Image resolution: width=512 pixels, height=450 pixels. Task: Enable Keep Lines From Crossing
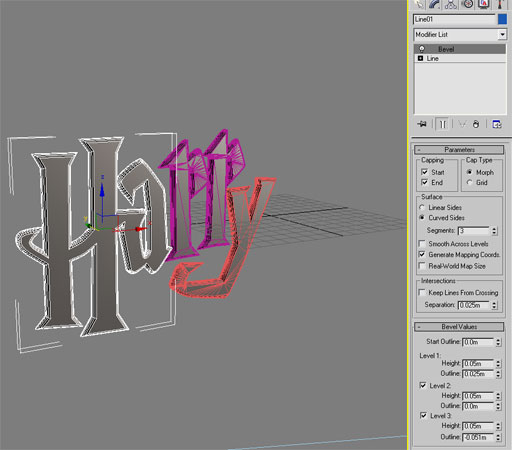(422, 293)
